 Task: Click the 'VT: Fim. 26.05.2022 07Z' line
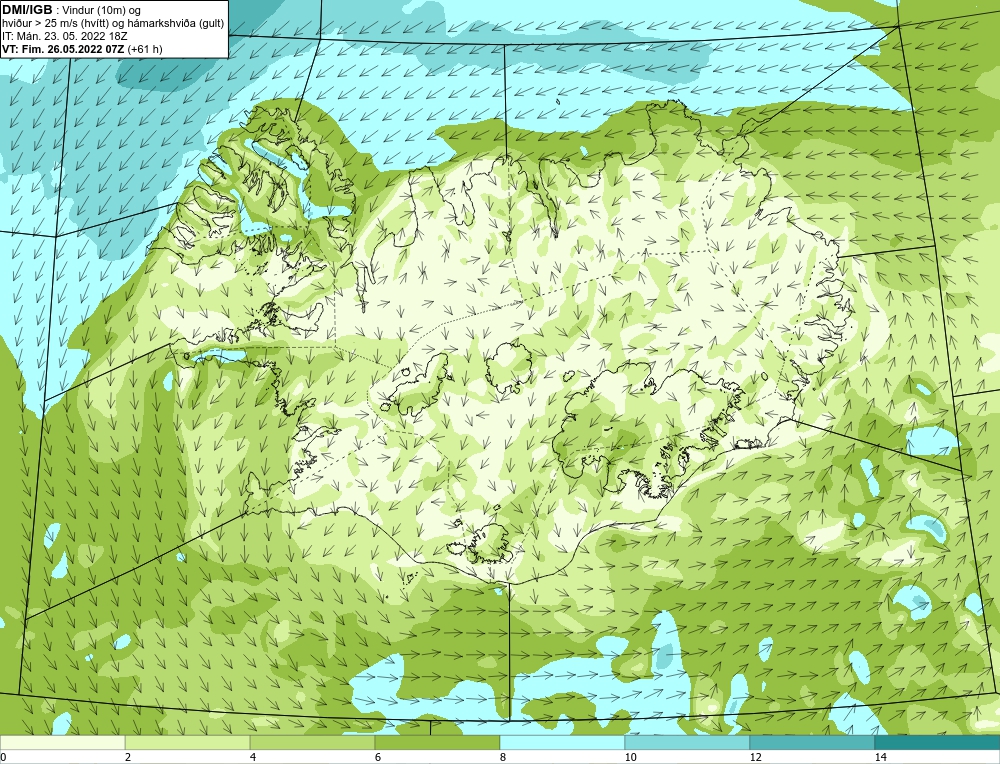coord(64,49)
